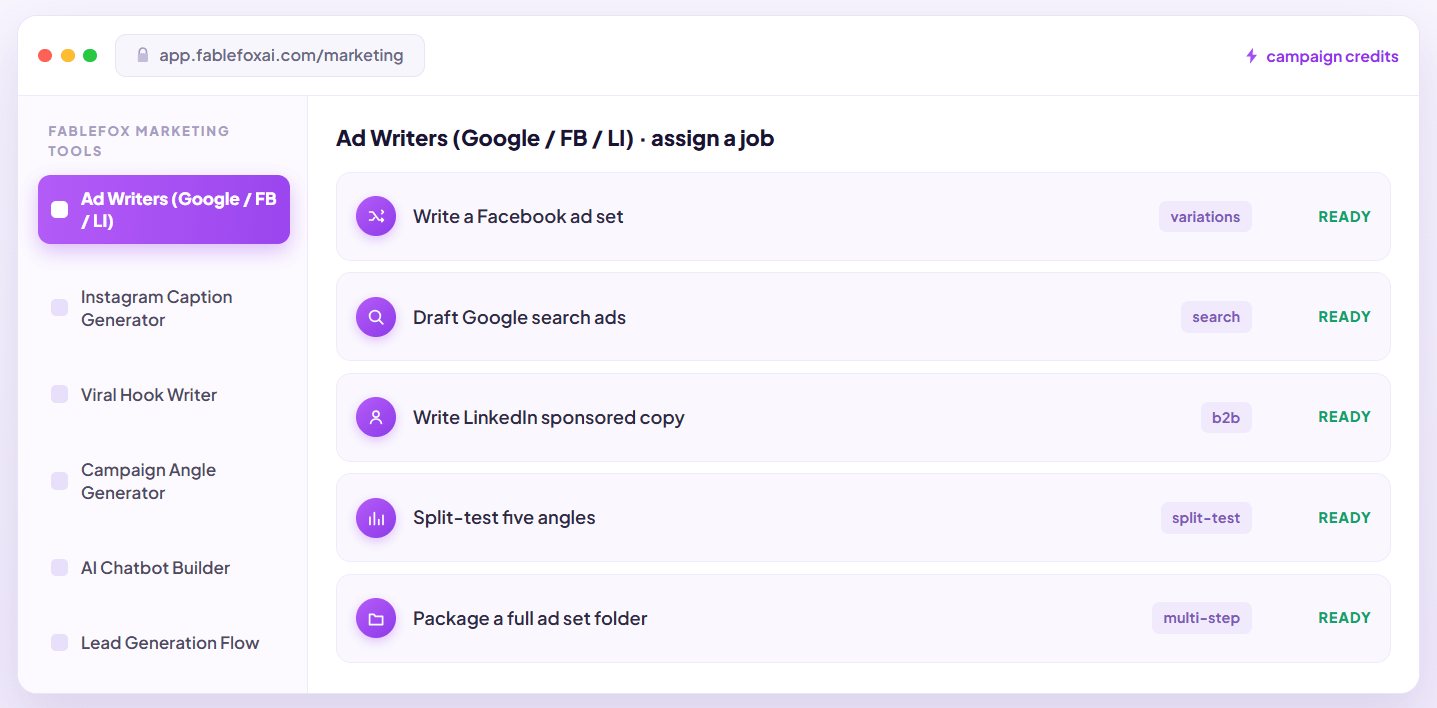This screenshot has height=708, width=1437.
Task: Click the folder icon beside Package a full ad set folder
Action: pos(376,618)
